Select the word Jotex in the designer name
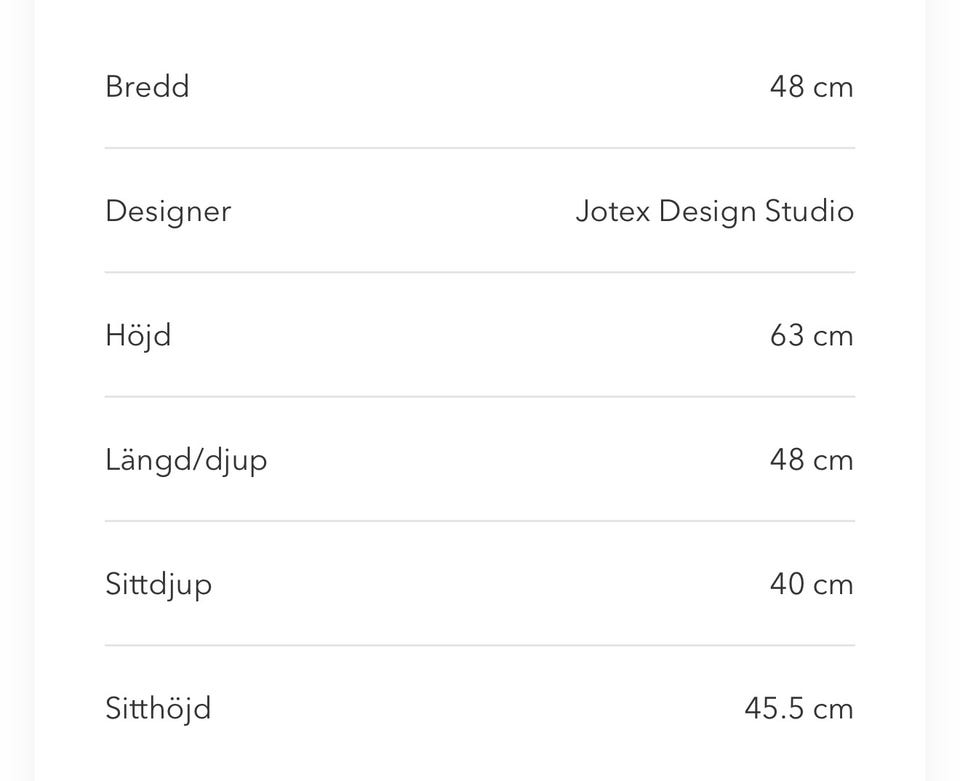The image size is (960, 781). coord(612,211)
